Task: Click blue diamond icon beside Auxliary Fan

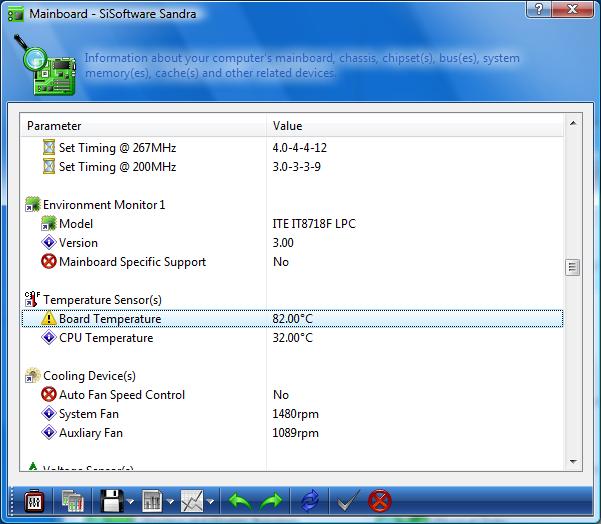Action: (49, 432)
